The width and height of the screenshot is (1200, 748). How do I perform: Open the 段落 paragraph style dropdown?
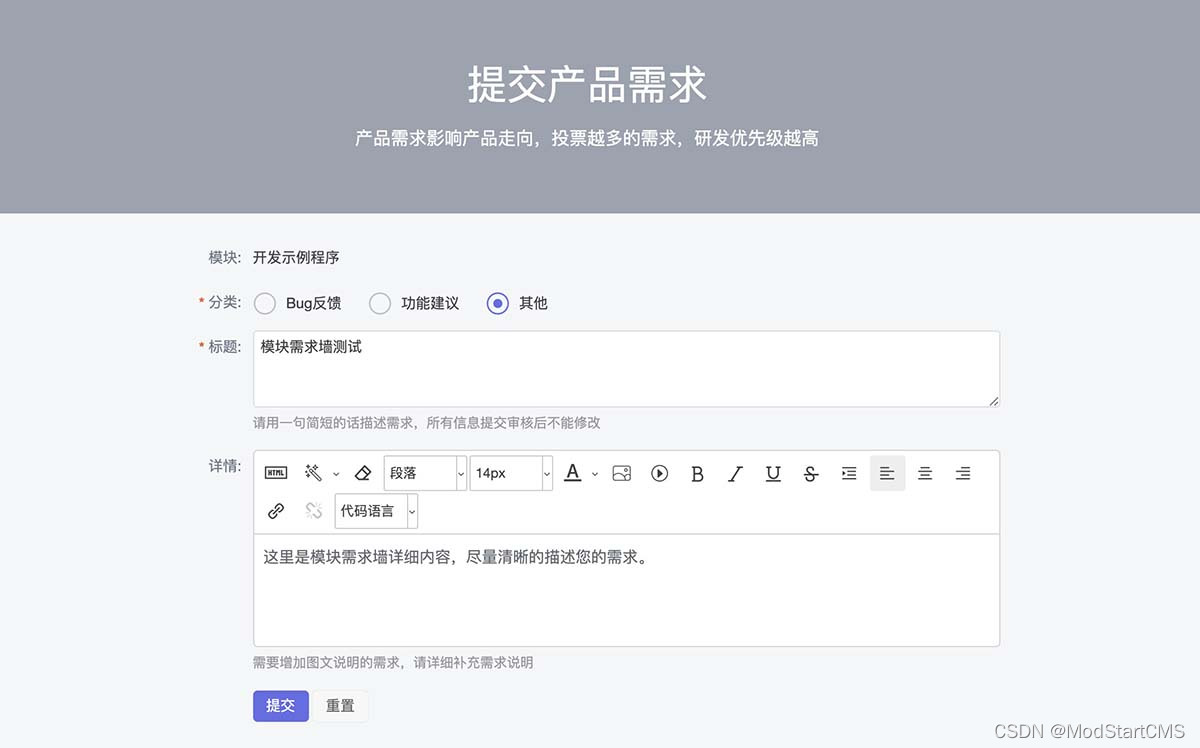click(425, 473)
